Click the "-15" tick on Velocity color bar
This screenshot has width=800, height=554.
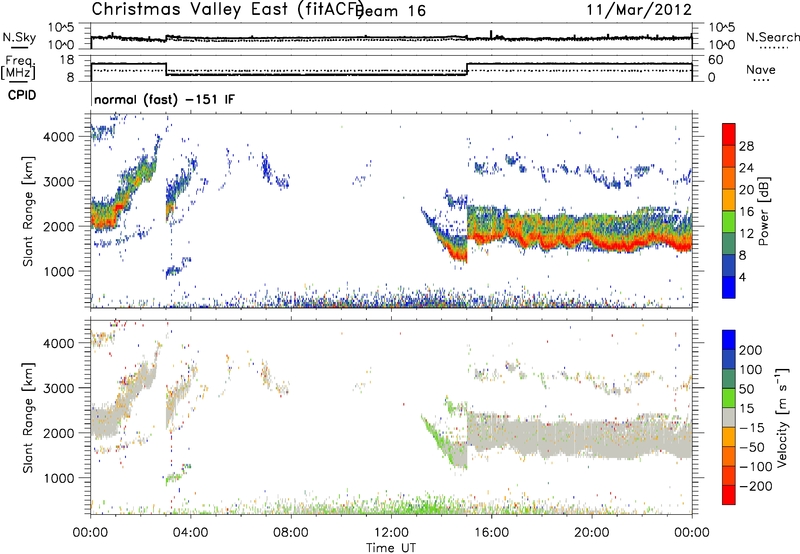[x=752, y=427]
